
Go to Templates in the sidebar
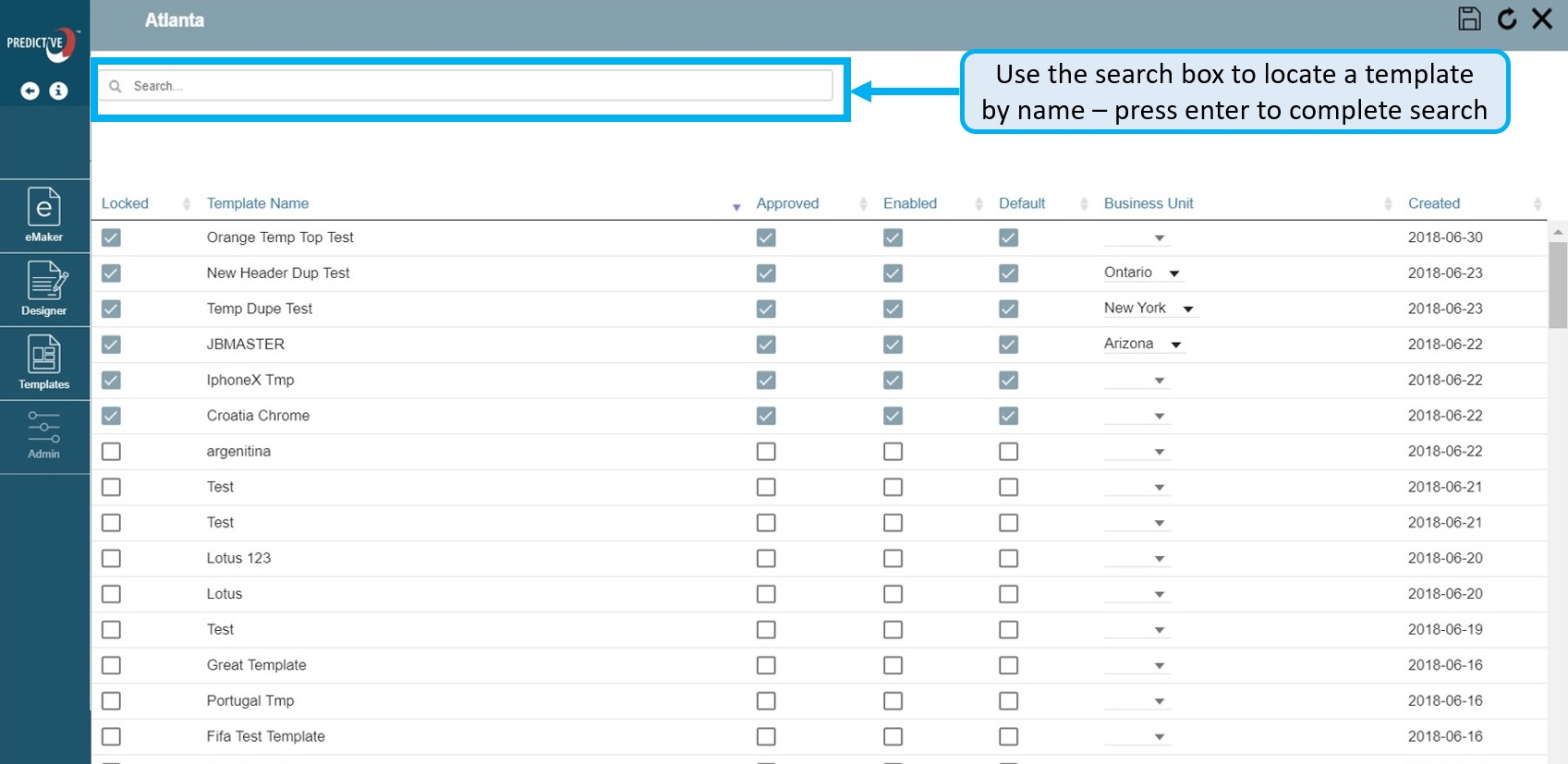tap(44, 363)
